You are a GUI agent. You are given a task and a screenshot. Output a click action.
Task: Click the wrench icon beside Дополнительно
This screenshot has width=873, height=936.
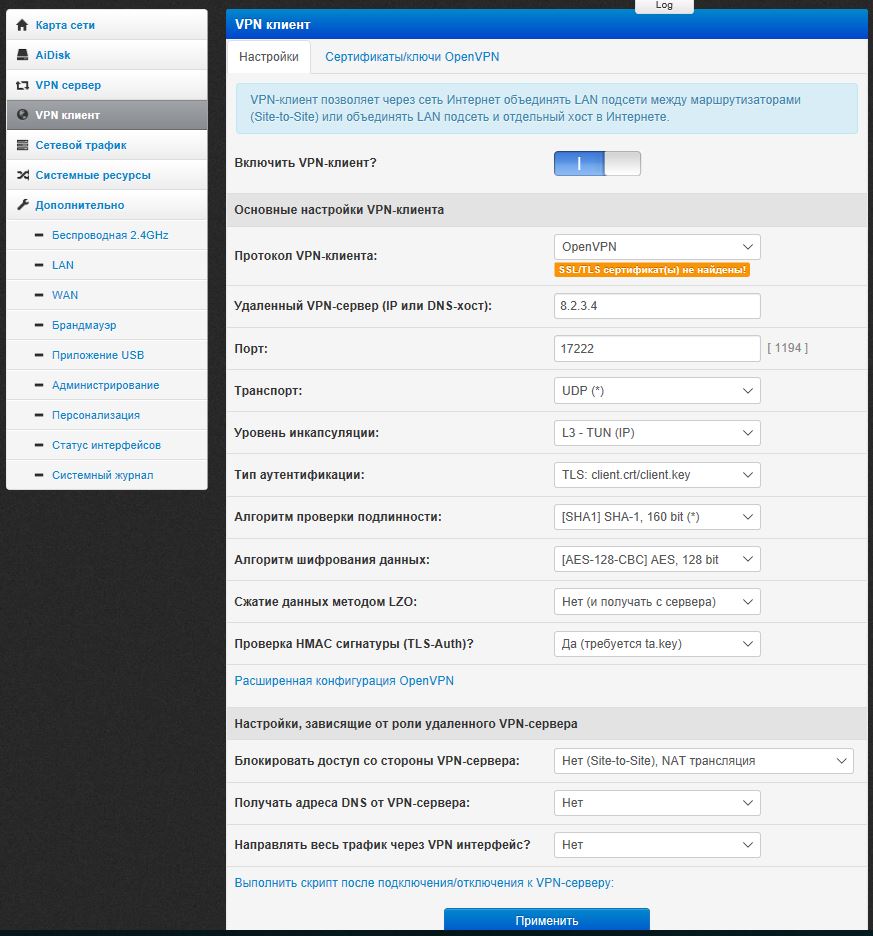[22, 205]
